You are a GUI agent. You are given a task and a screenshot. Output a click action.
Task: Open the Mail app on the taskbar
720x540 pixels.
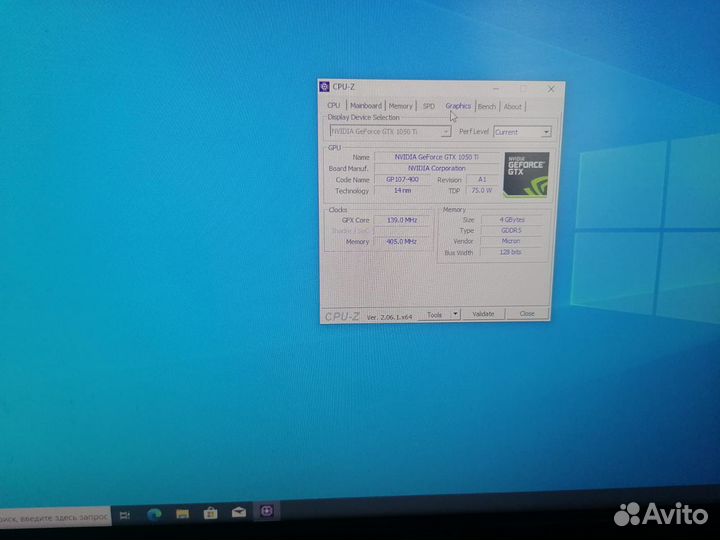tap(238, 514)
